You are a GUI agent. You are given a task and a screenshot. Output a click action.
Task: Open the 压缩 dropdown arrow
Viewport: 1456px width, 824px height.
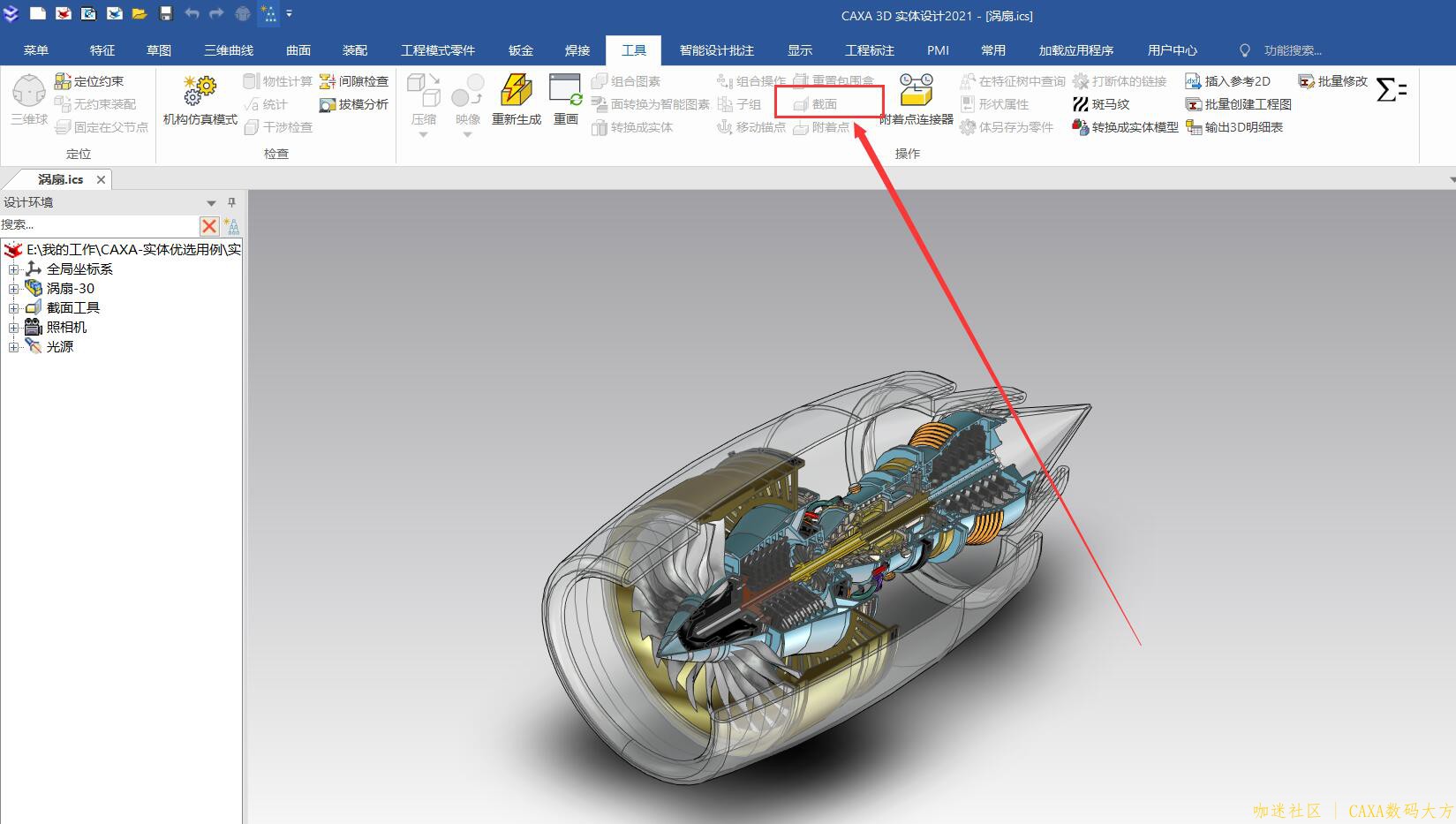click(x=423, y=135)
